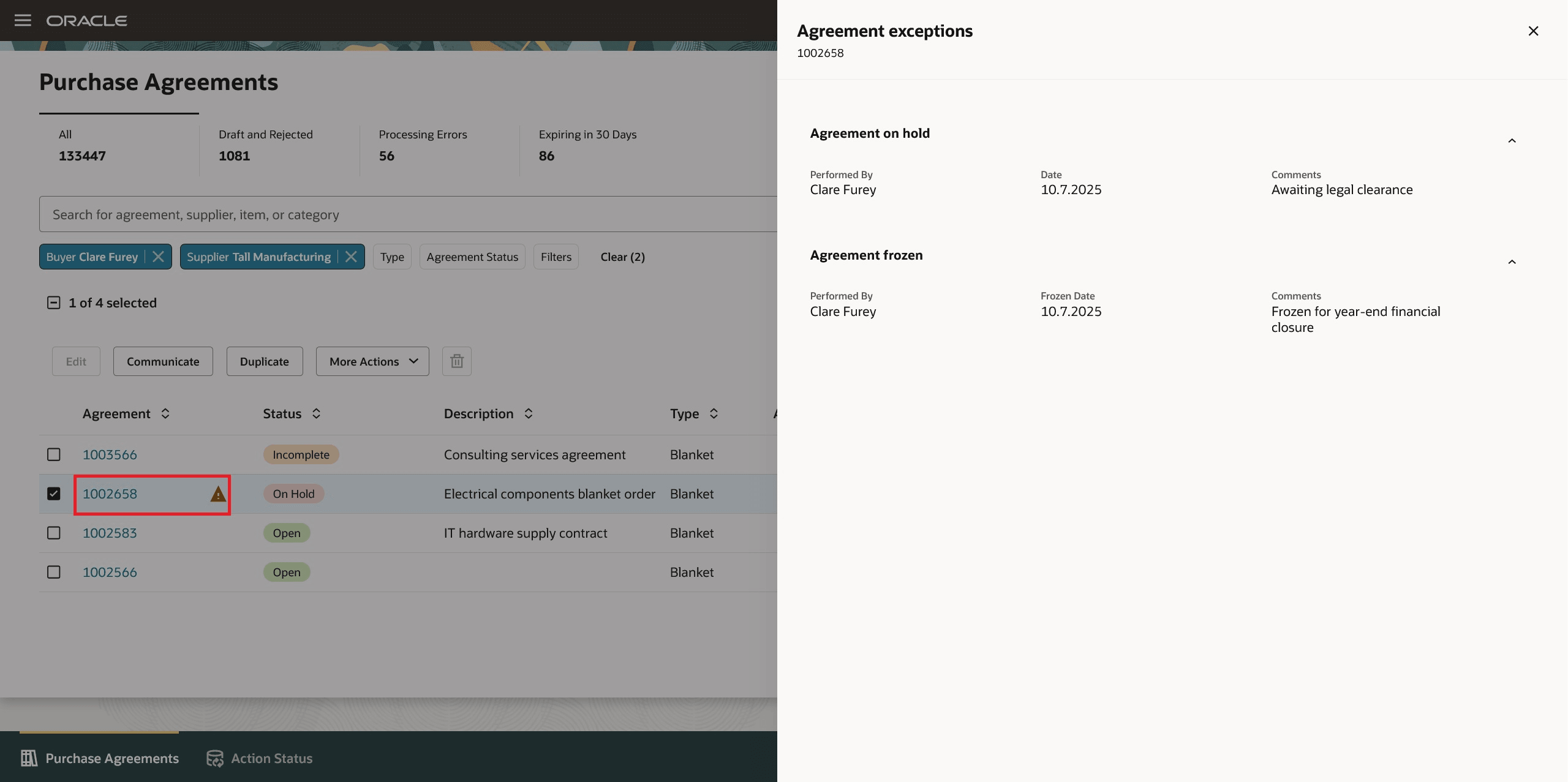Open the hamburger navigation menu
The image size is (1568, 782).
click(x=23, y=20)
